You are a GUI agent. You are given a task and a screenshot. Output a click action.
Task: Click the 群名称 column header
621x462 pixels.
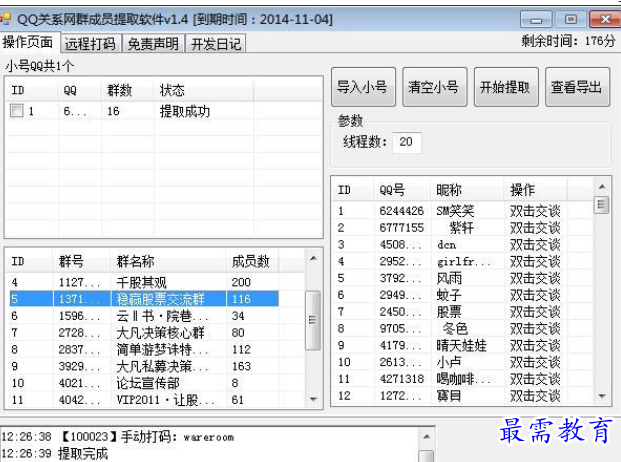168,261
